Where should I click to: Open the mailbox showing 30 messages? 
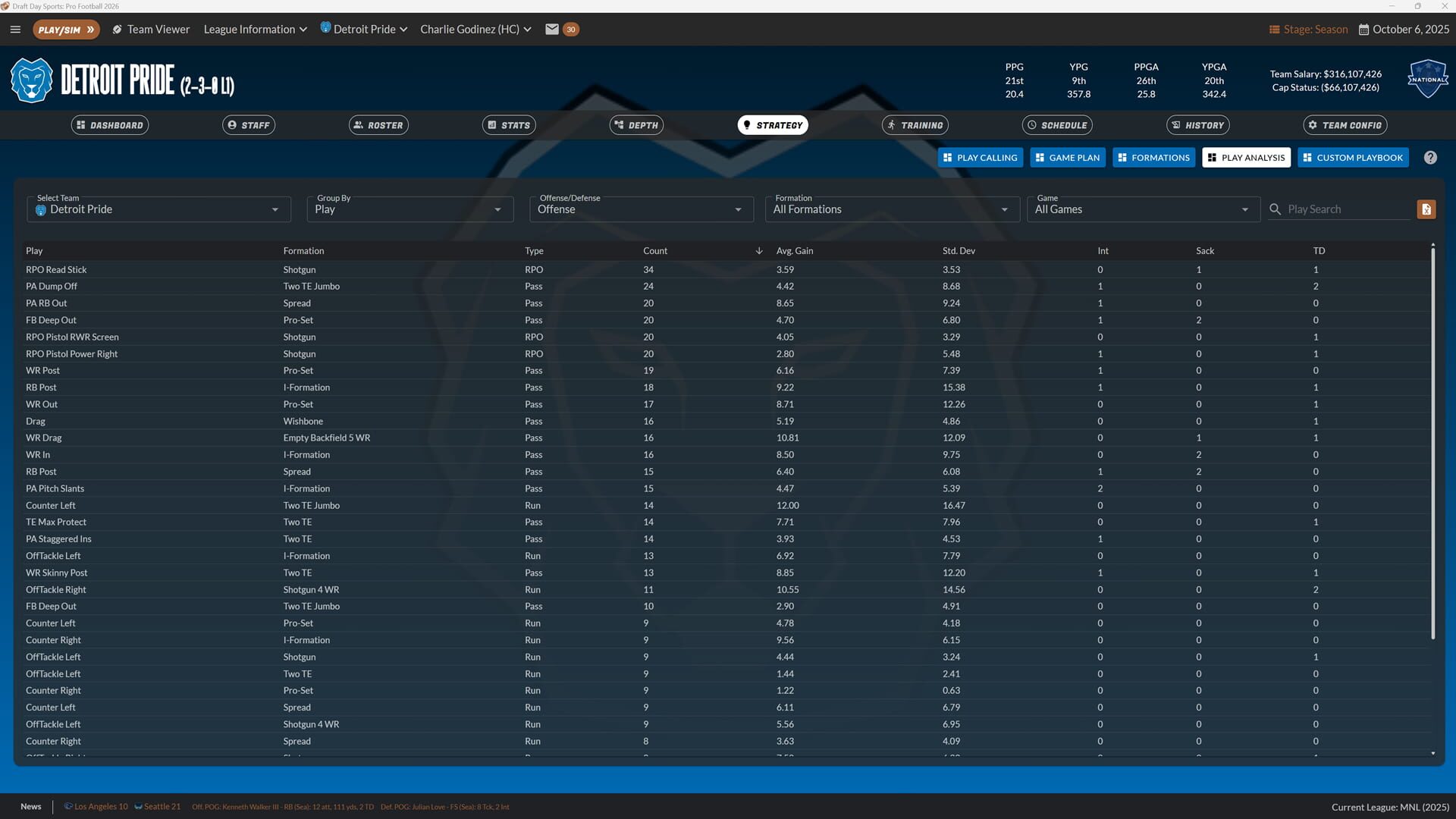(552, 29)
